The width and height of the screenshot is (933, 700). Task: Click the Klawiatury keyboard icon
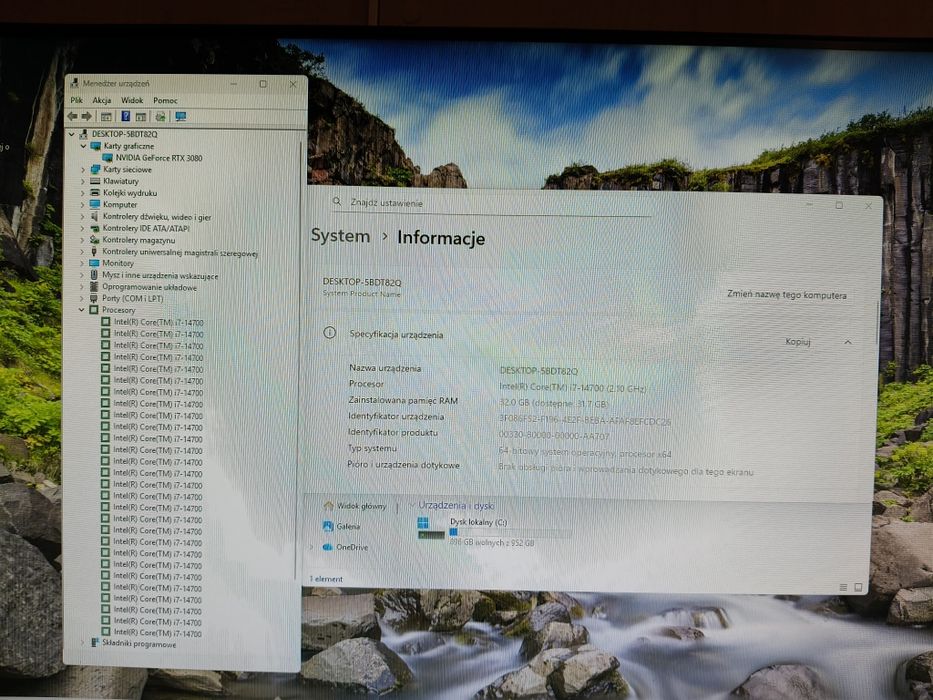point(95,181)
